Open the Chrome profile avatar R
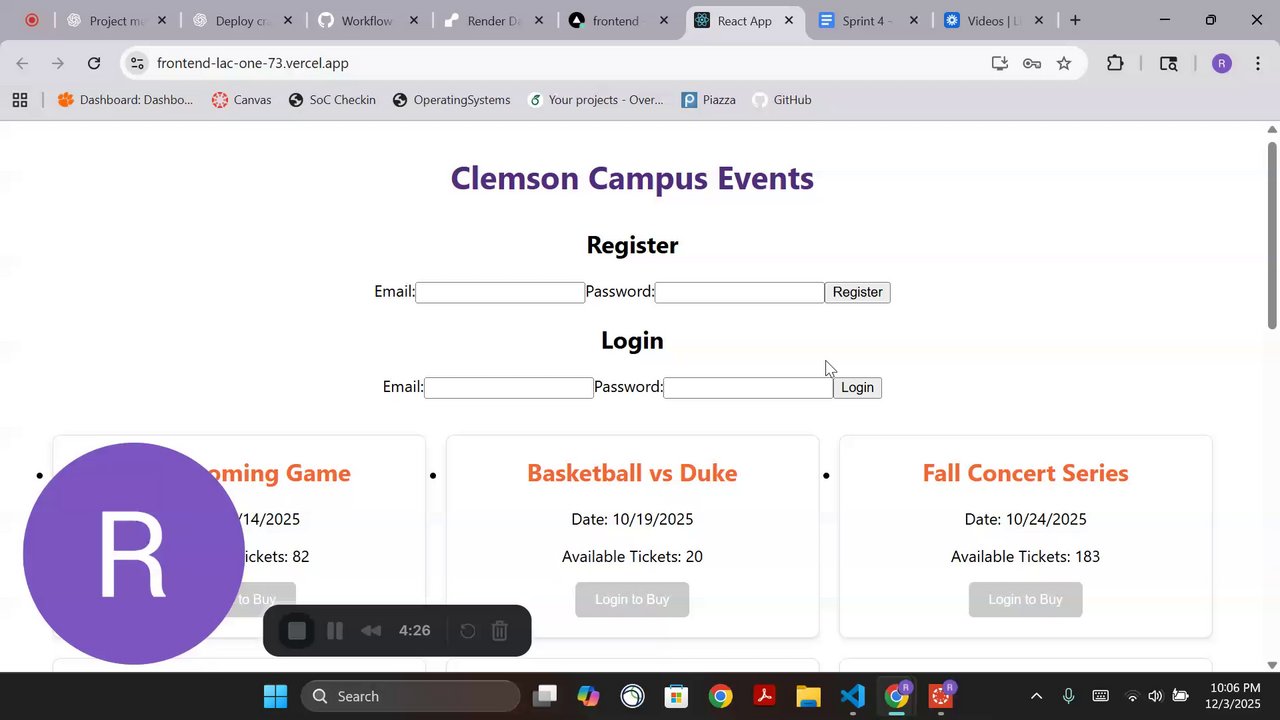The width and height of the screenshot is (1280, 720). coord(1221,63)
